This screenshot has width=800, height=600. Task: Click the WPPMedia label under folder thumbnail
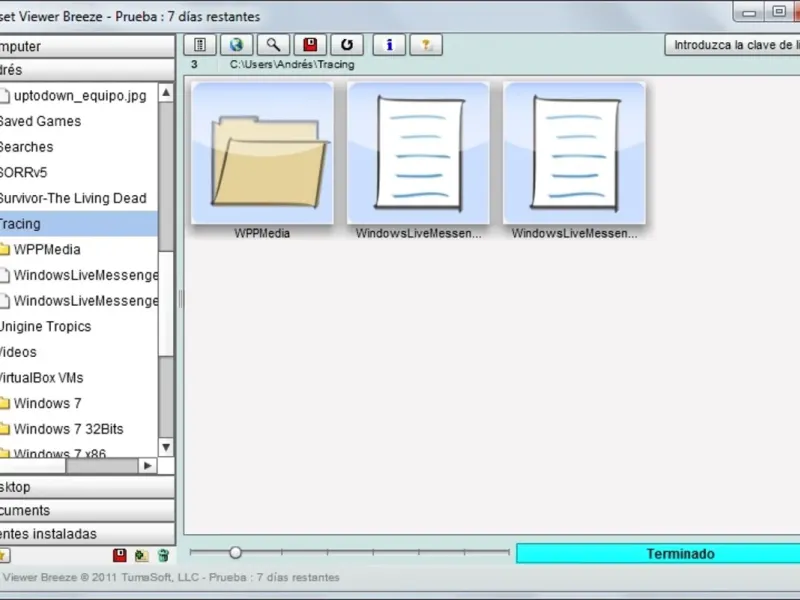click(262, 233)
